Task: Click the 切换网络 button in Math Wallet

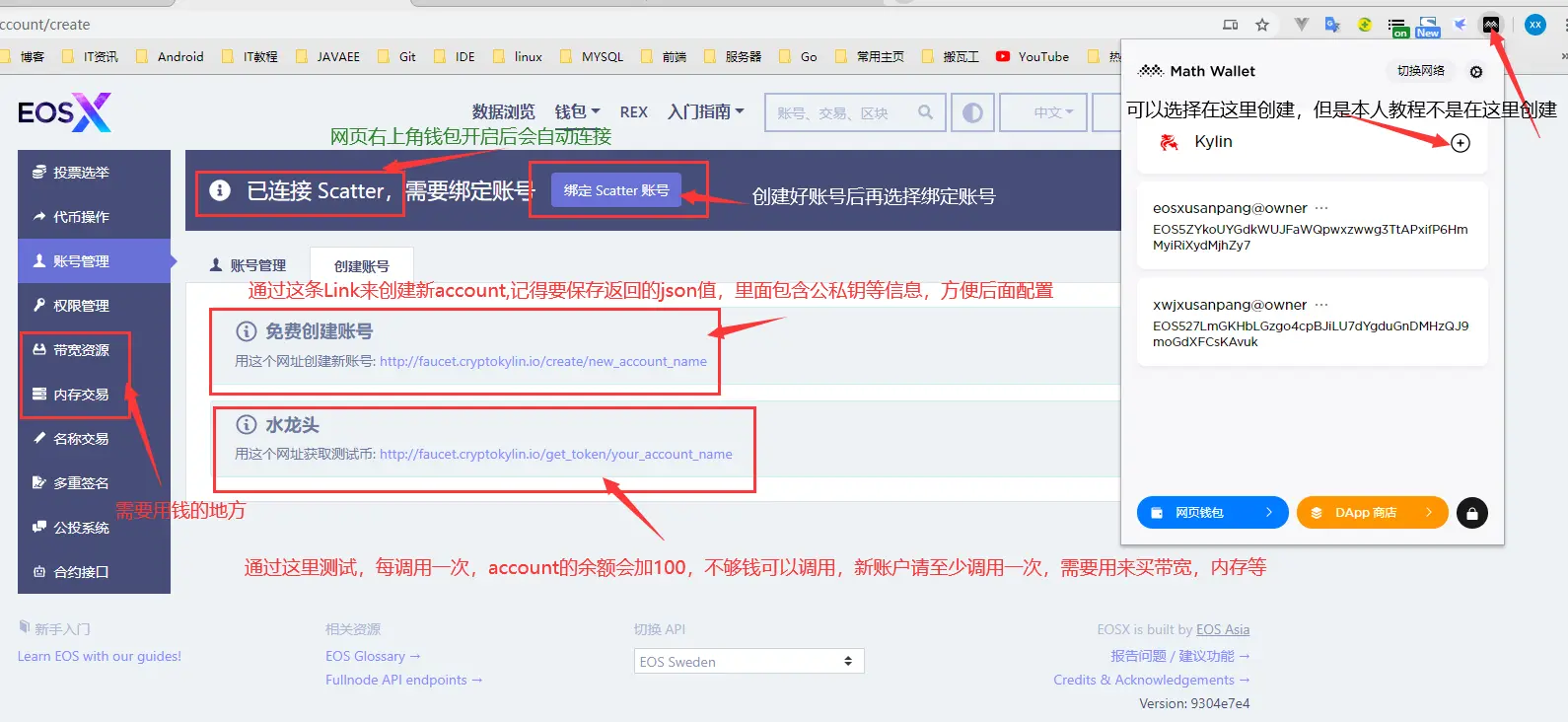Action: (1421, 71)
